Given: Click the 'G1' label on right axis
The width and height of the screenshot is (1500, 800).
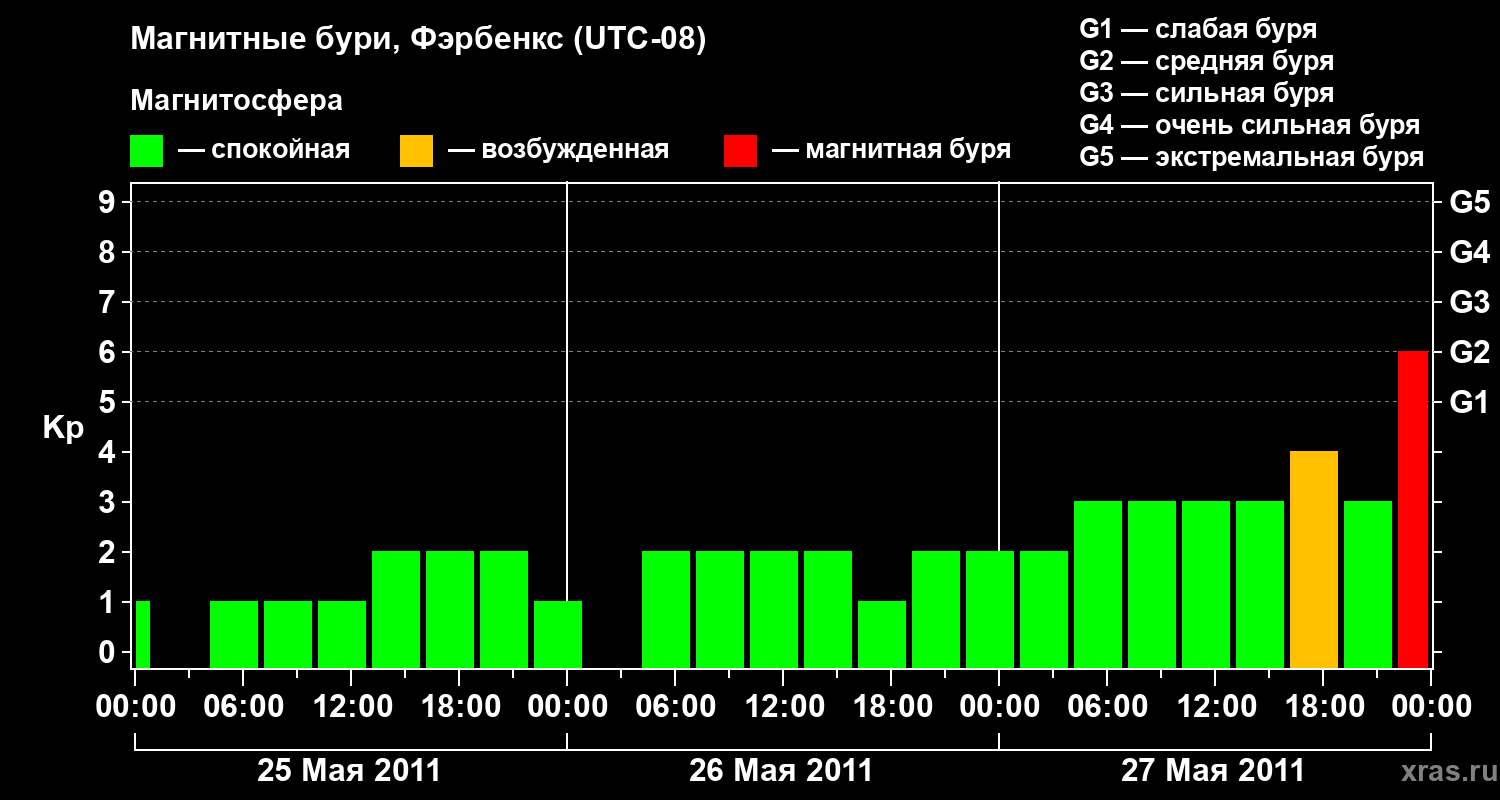Looking at the screenshot, I should 1469,402.
